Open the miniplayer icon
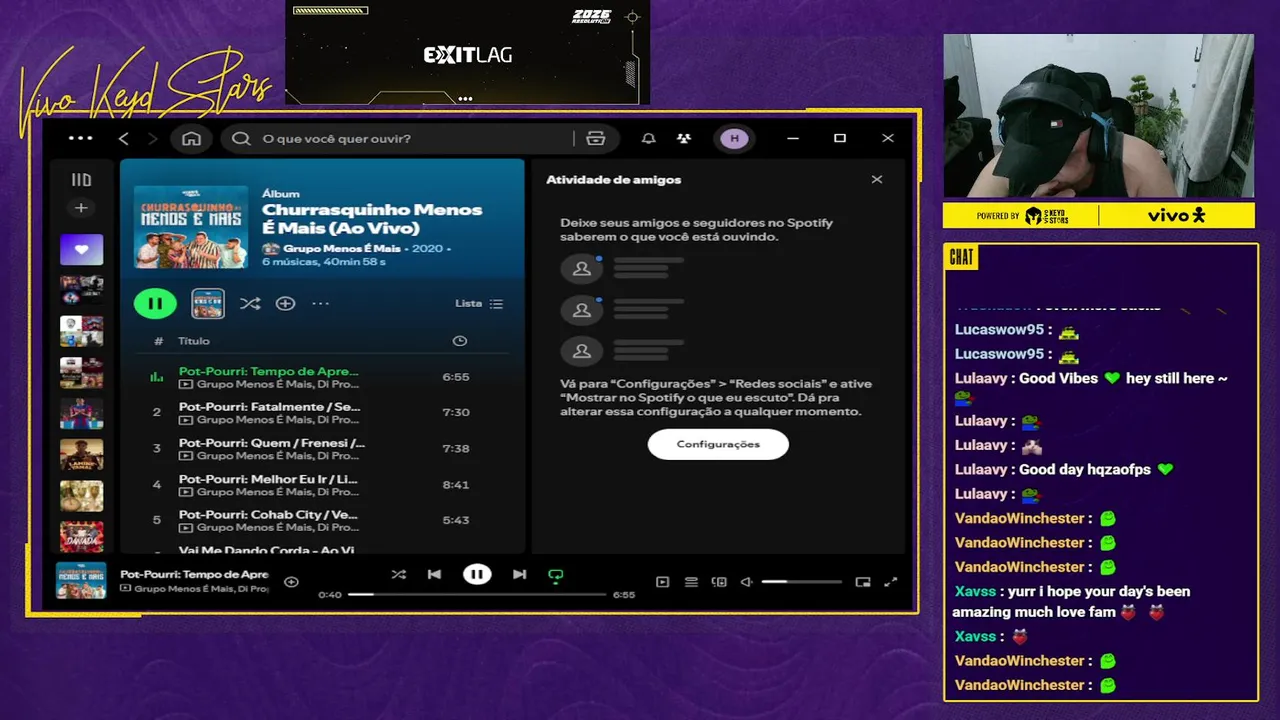 point(863,582)
